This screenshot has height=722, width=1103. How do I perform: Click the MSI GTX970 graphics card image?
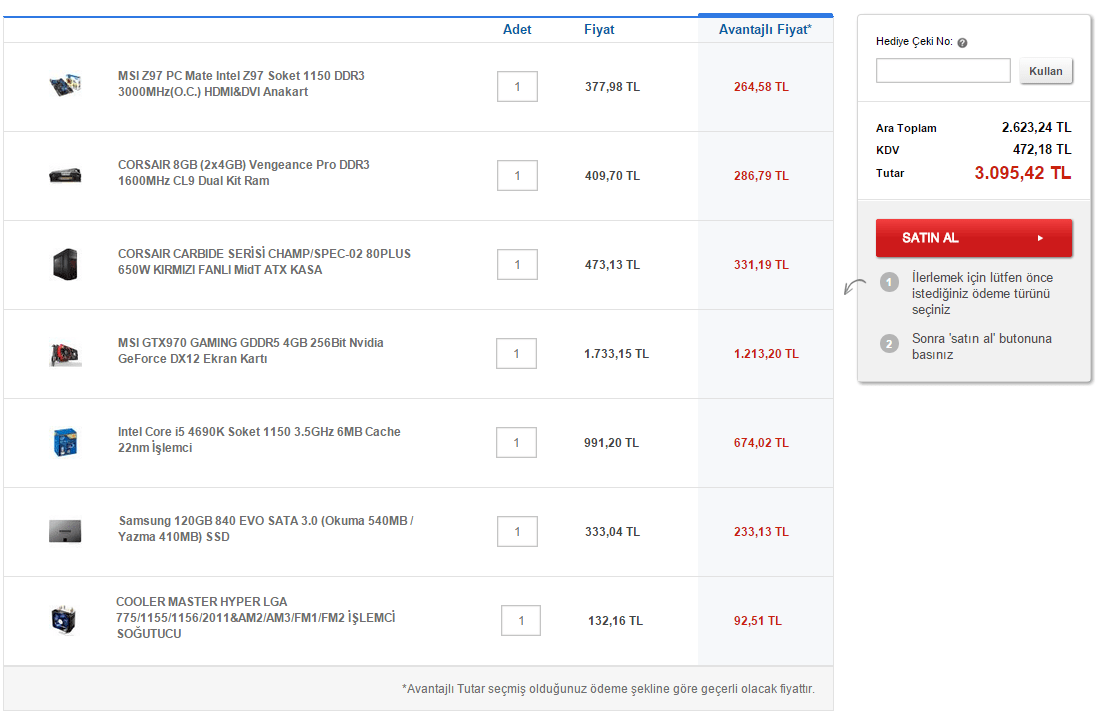coord(65,353)
